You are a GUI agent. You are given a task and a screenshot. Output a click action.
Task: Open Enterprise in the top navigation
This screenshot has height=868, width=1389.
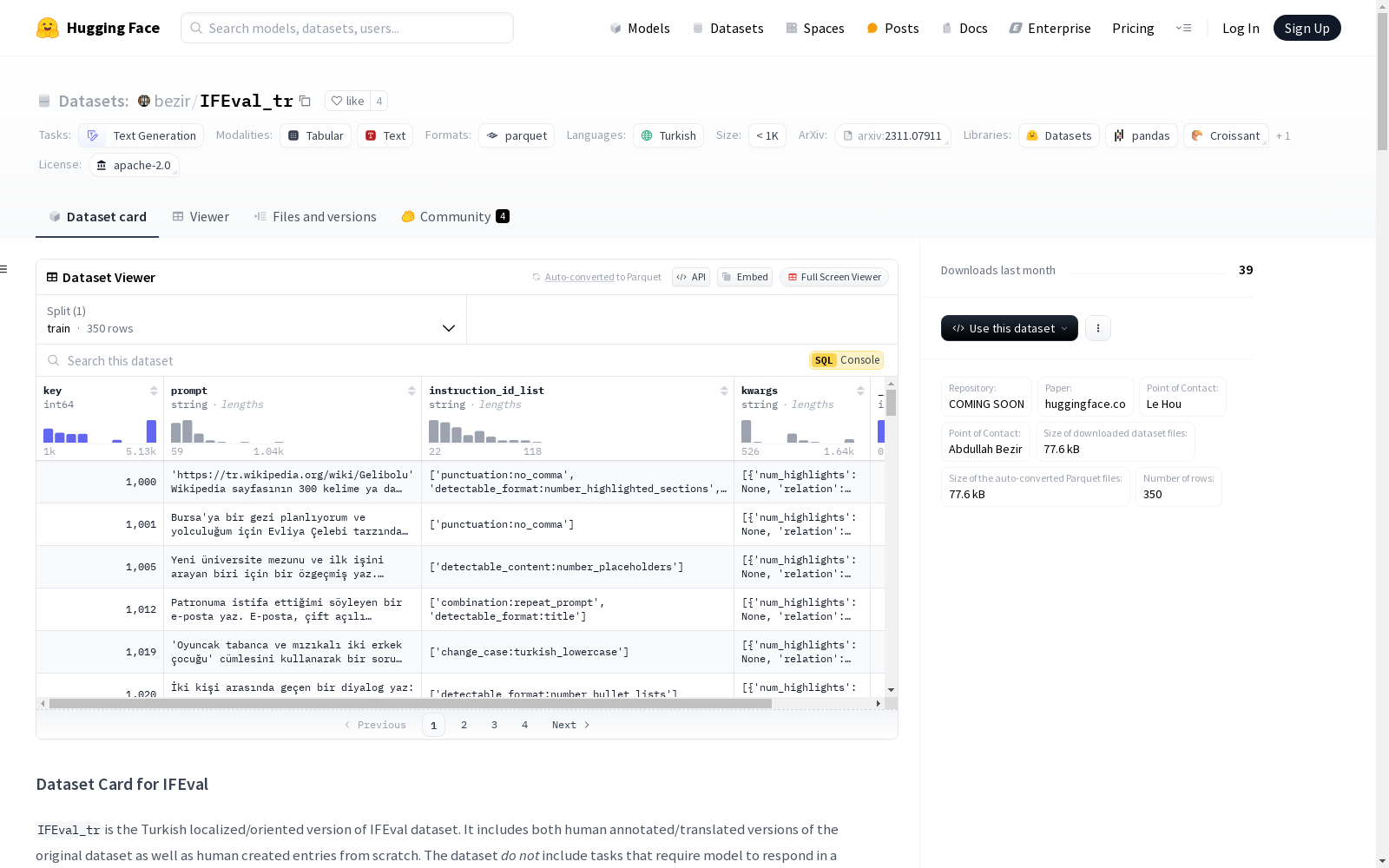click(x=1050, y=28)
